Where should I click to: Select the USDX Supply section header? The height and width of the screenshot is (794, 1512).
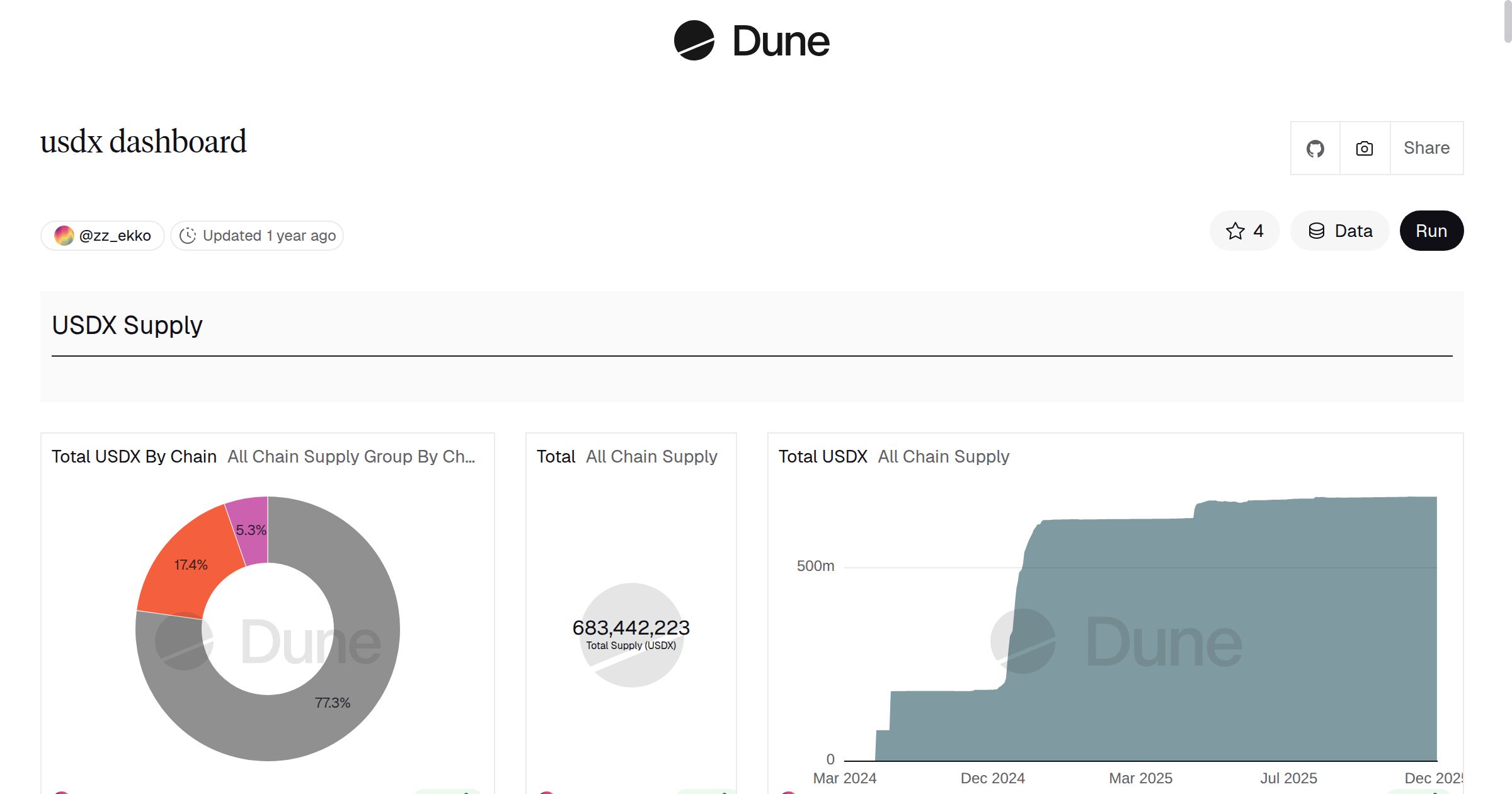pyautogui.click(x=127, y=325)
